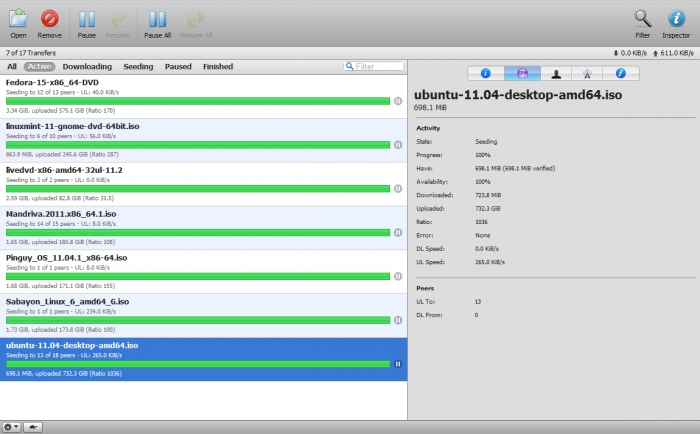This screenshot has width=700, height=434.
Task: Click the total download speed indicator
Action: [x=630, y=53]
